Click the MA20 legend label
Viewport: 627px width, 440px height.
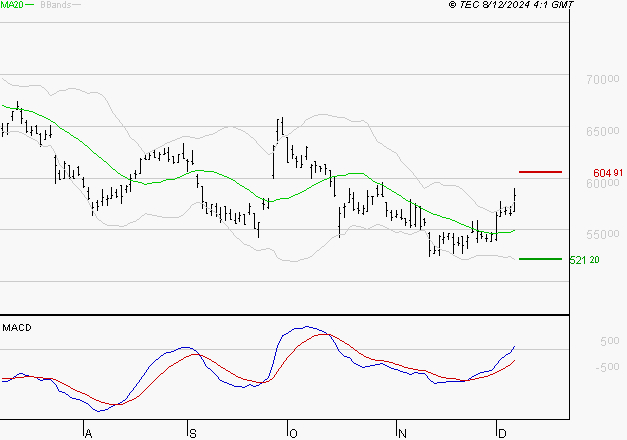tap(12, 5)
